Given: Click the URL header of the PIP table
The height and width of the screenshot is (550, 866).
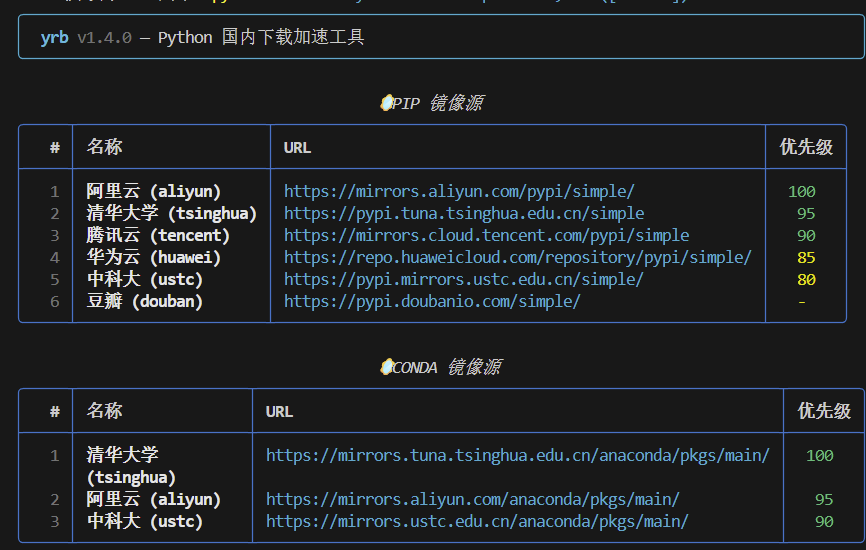Looking at the screenshot, I should [297, 148].
